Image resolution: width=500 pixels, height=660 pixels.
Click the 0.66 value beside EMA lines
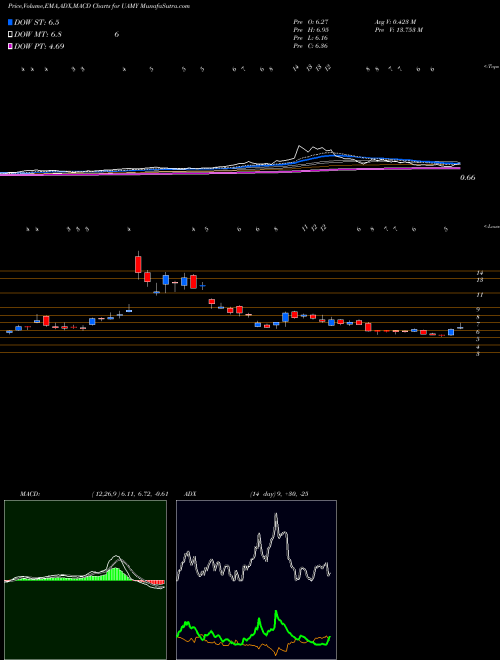467,178
